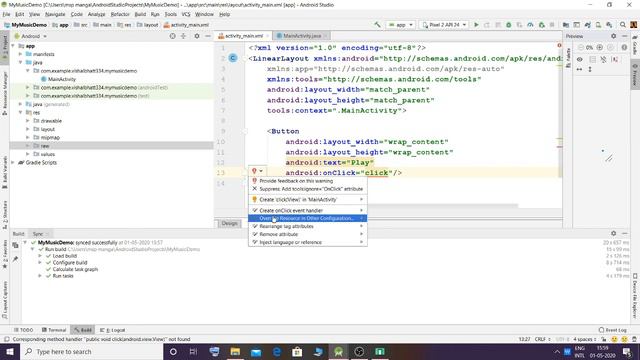
Task: Expand the manifests folder
Action: click(20, 54)
